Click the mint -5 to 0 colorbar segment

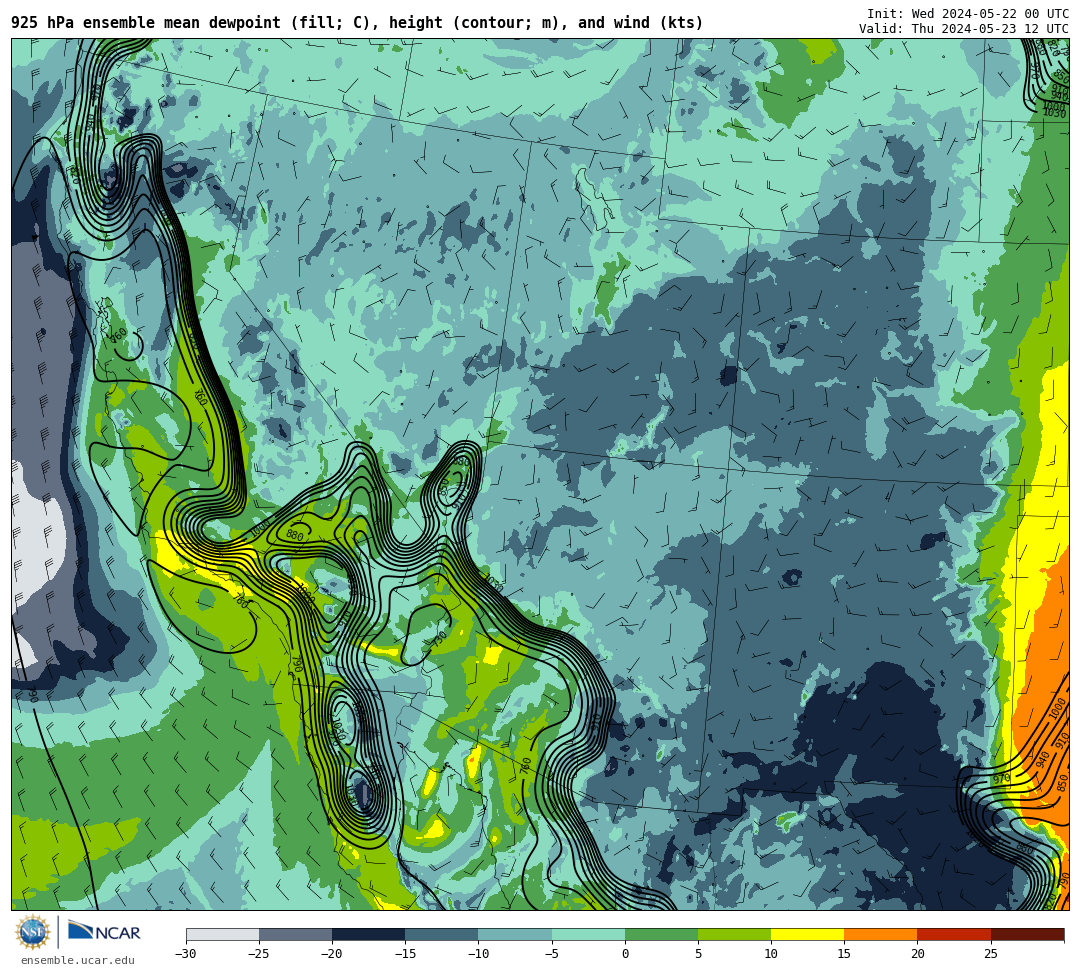(588, 934)
